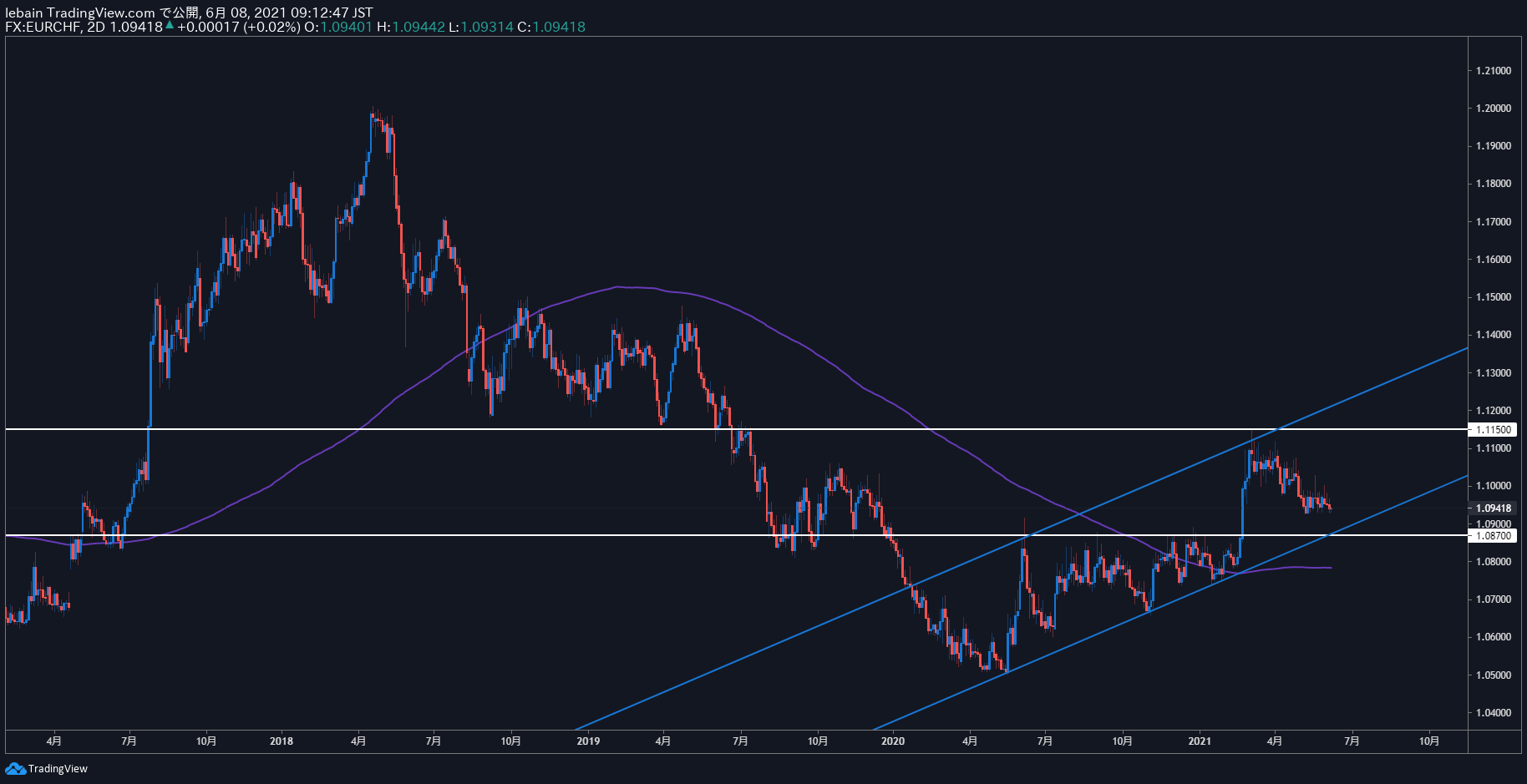Click the 2021 time axis label
Viewport: 1527px width, 784px height.
(x=1200, y=741)
